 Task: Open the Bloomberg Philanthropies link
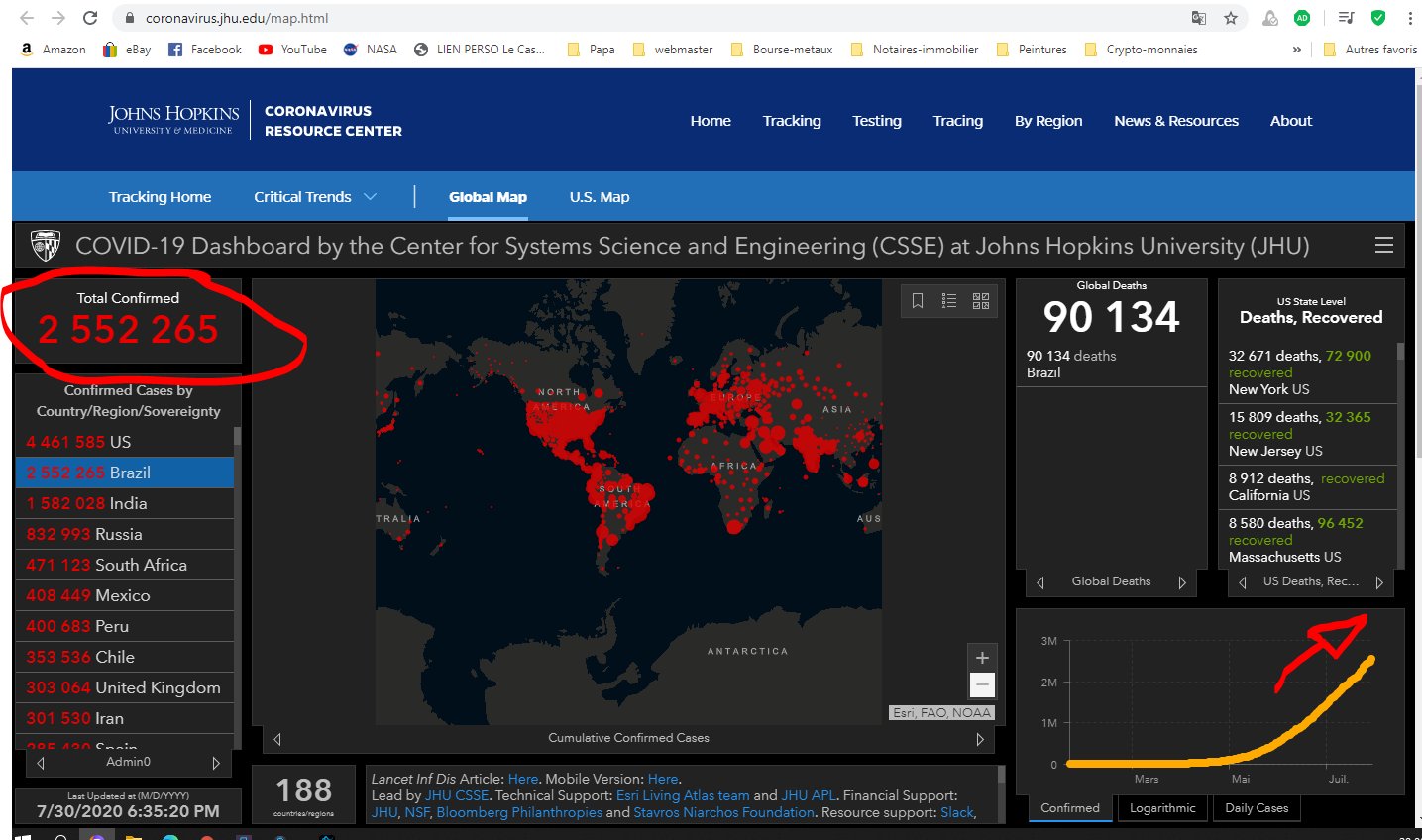(519, 812)
